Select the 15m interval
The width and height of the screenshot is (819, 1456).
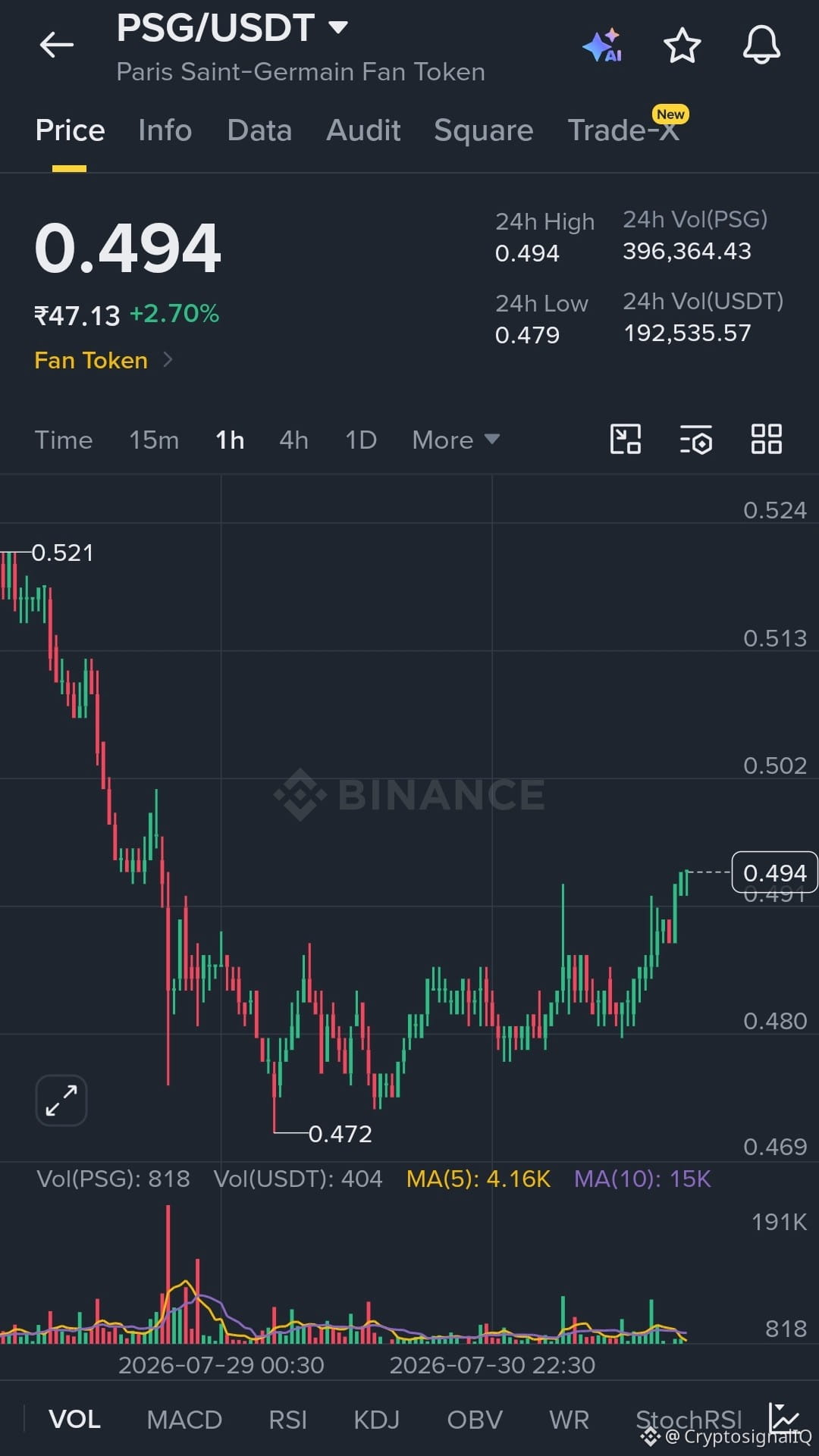click(154, 440)
